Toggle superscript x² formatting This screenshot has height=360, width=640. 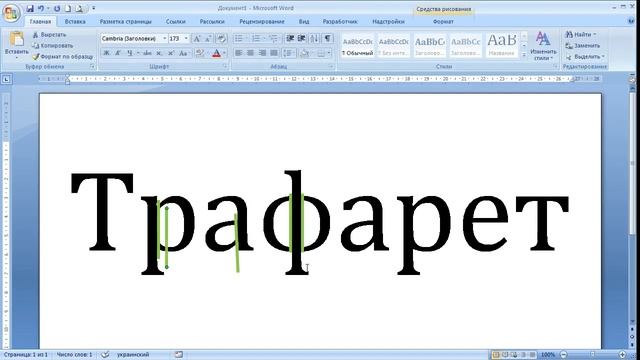coord(171,53)
